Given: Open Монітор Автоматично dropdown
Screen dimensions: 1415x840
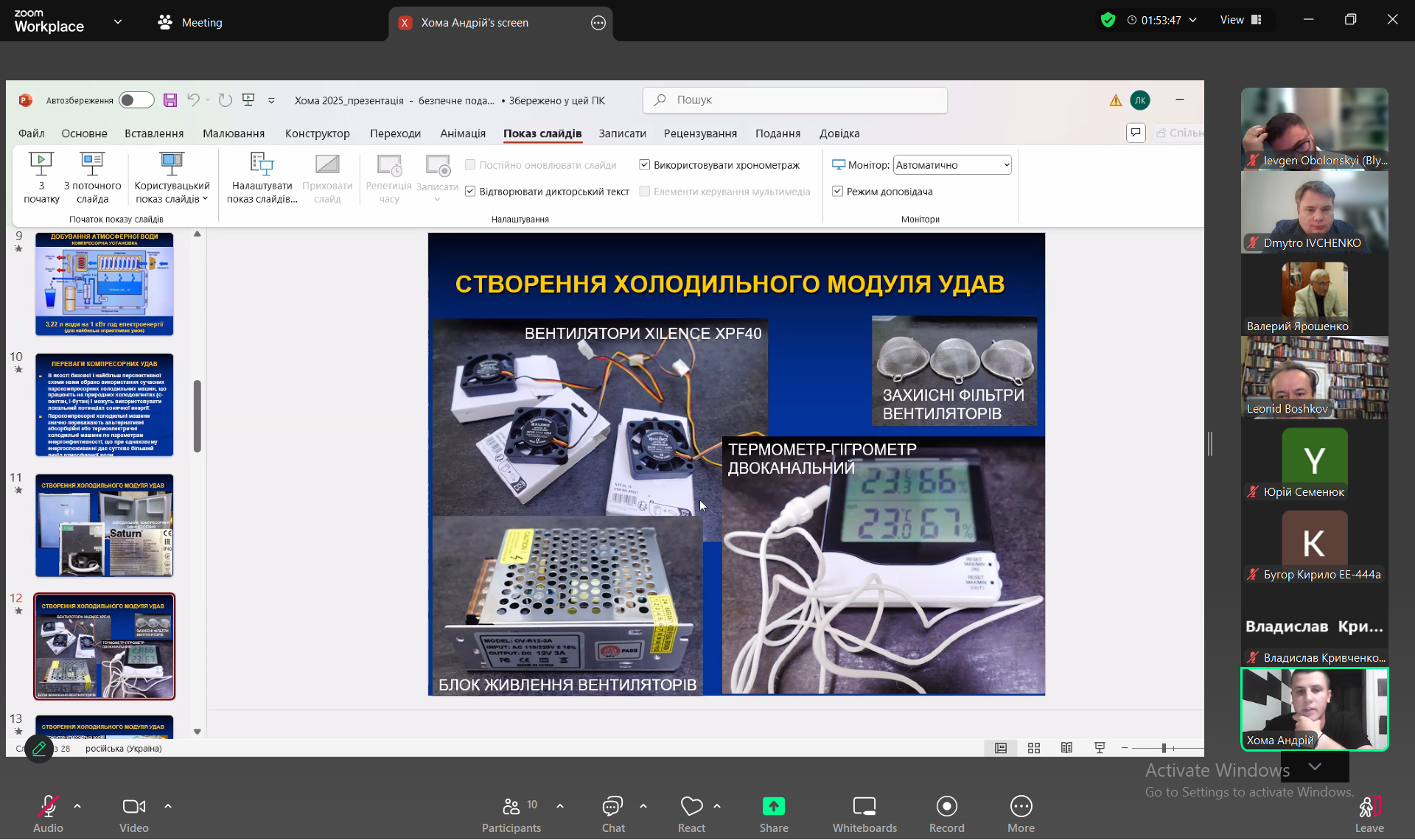Looking at the screenshot, I should click(952, 165).
